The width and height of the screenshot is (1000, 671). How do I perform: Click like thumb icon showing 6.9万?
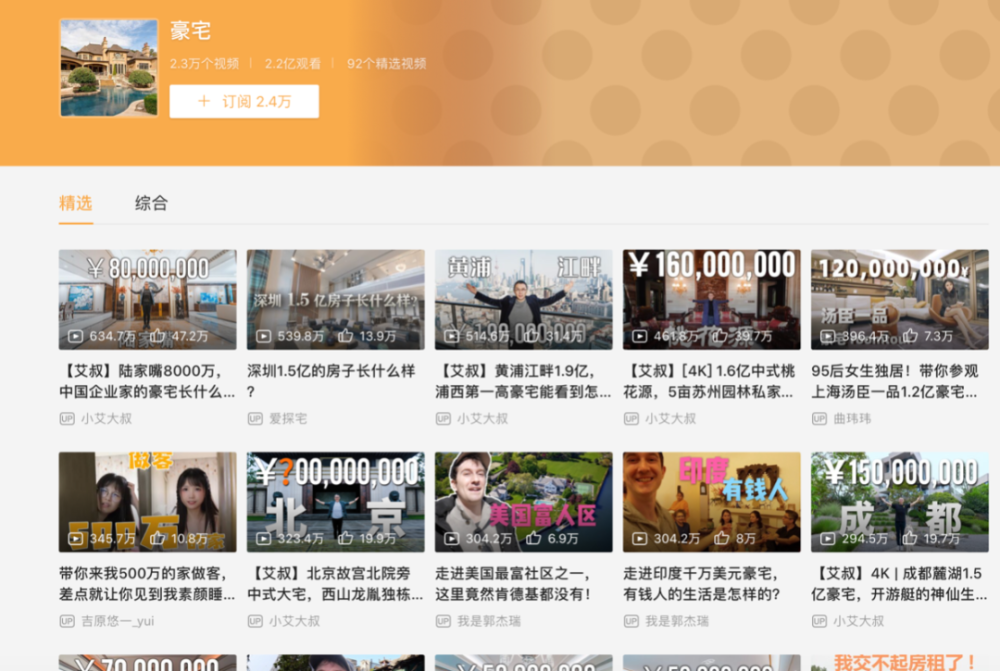pyautogui.click(x=534, y=538)
